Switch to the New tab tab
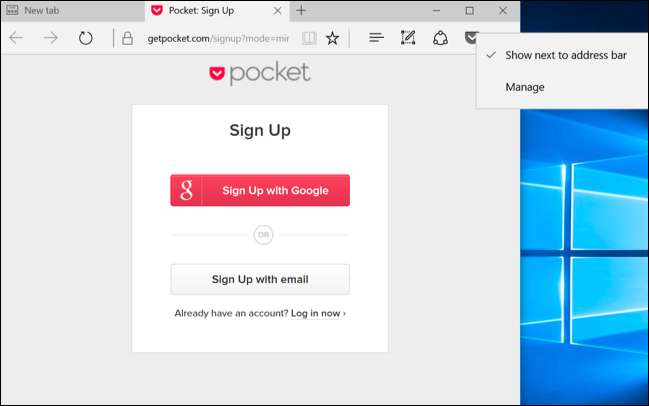649x406 pixels. (x=72, y=11)
